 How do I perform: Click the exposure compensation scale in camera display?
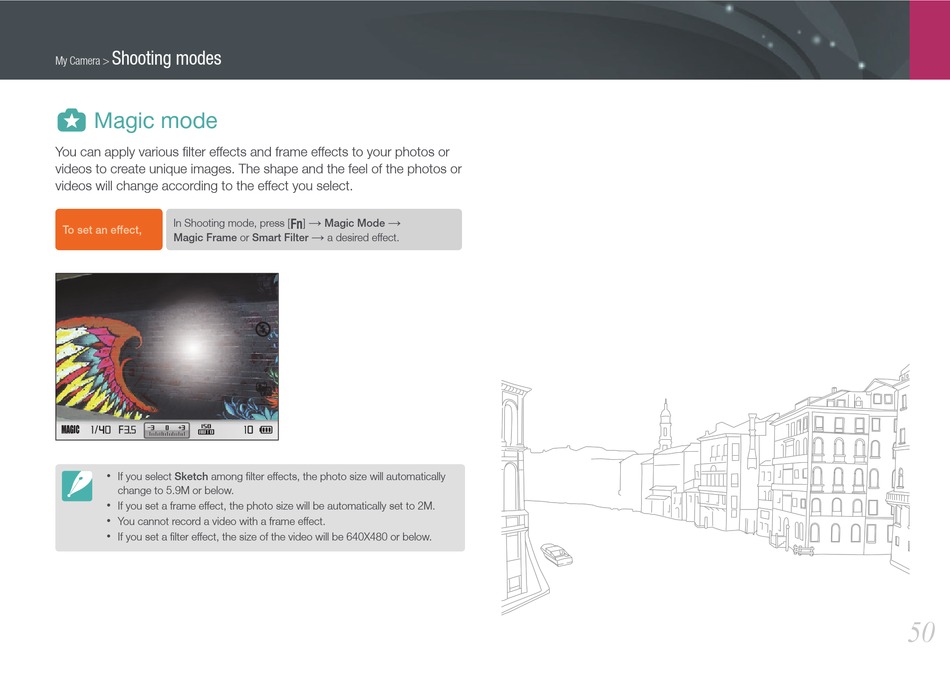(x=167, y=430)
